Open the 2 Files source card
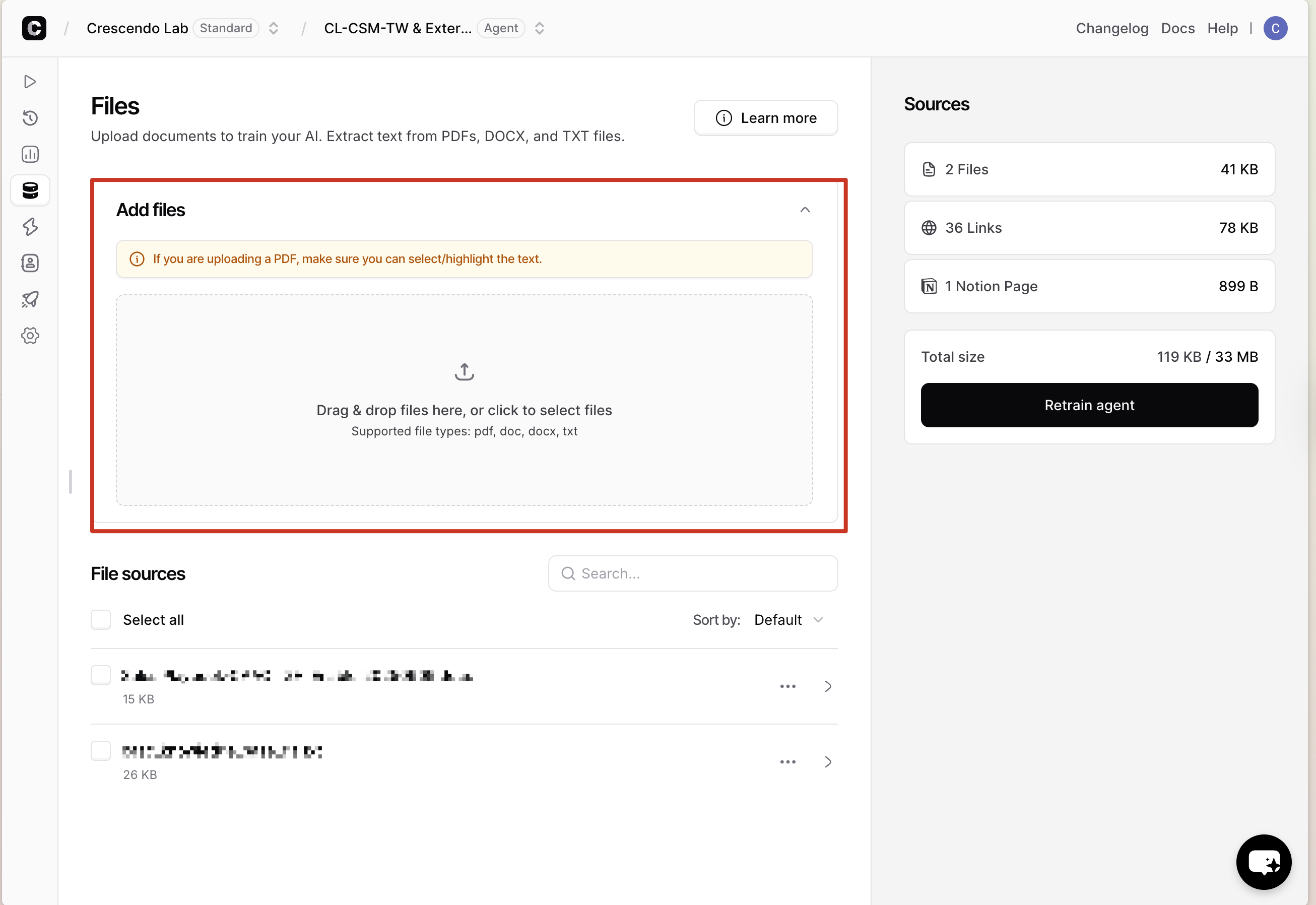The width and height of the screenshot is (1316, 905). click(x=1089, y=169)
